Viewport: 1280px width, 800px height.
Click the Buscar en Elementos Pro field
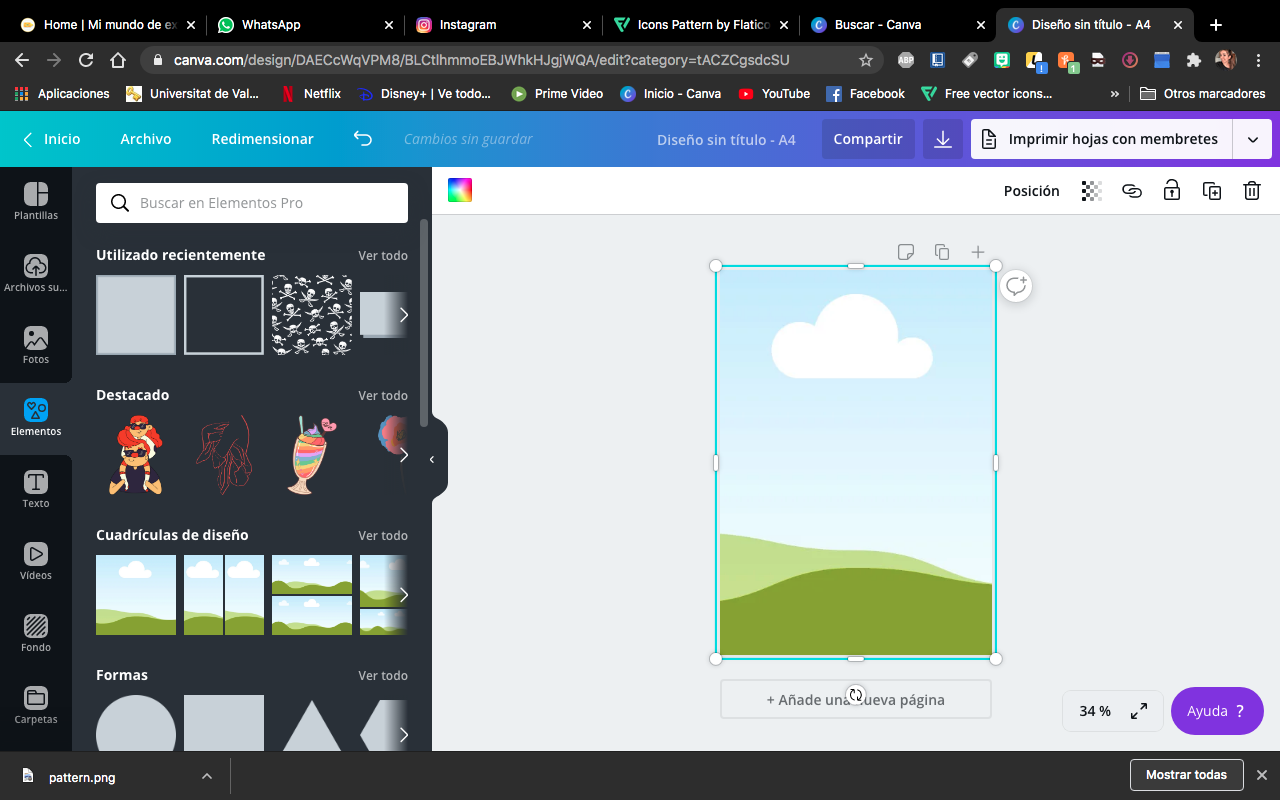(252, 203)
